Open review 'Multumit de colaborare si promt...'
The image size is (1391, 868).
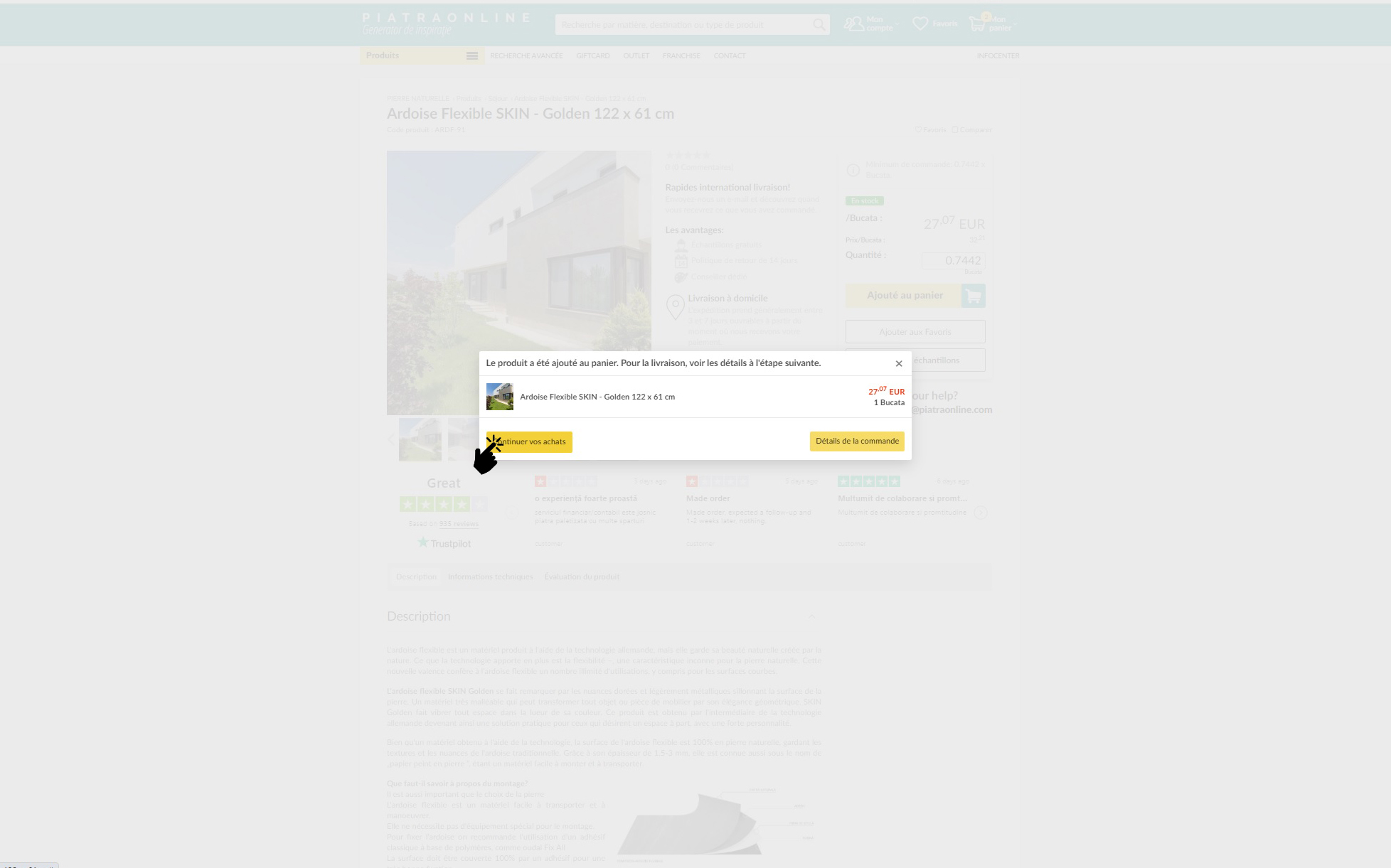(902, 498)
